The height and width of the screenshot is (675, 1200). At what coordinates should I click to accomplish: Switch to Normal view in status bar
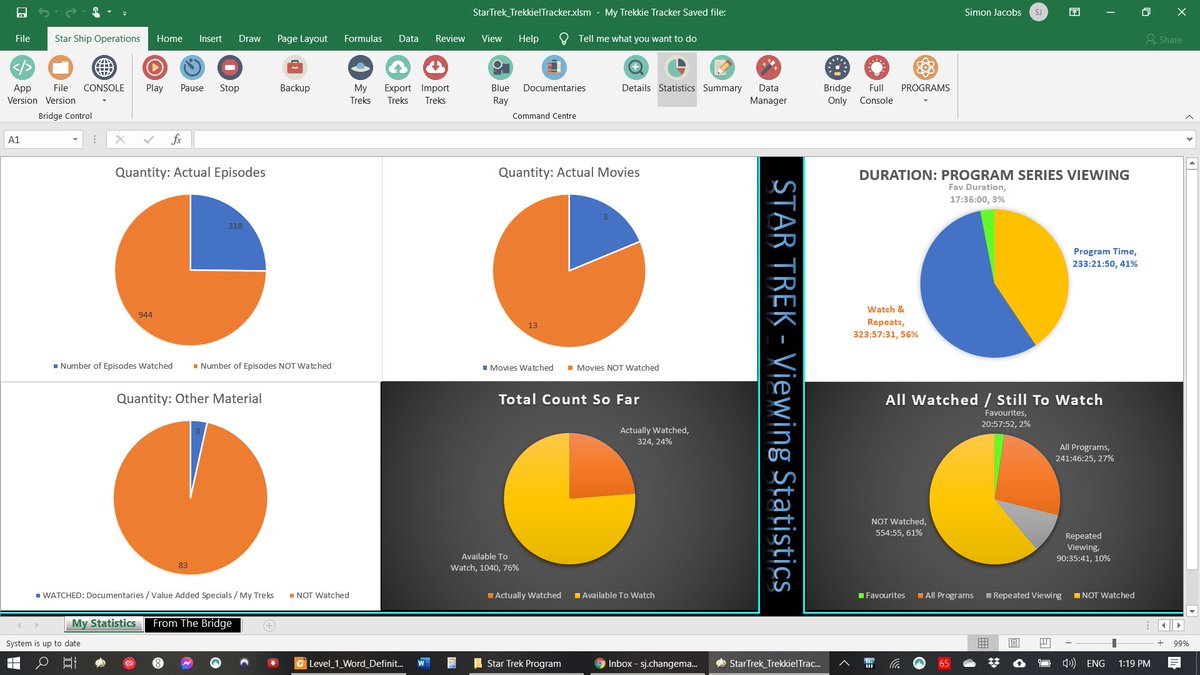pyautogui.click(x=983, y=643)
